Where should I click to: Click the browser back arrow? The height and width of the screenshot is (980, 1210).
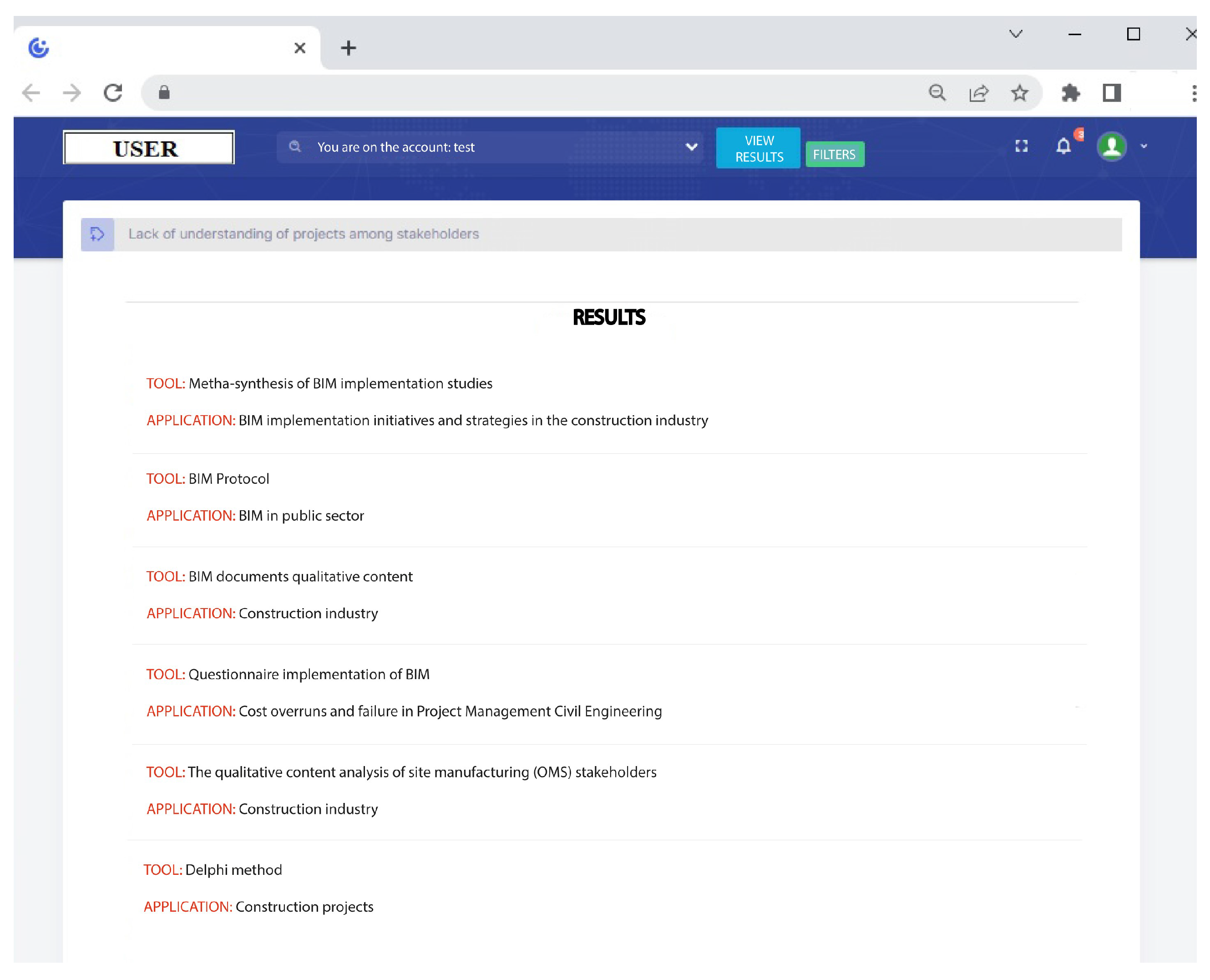pyautogui.click(x=31, y=92)
